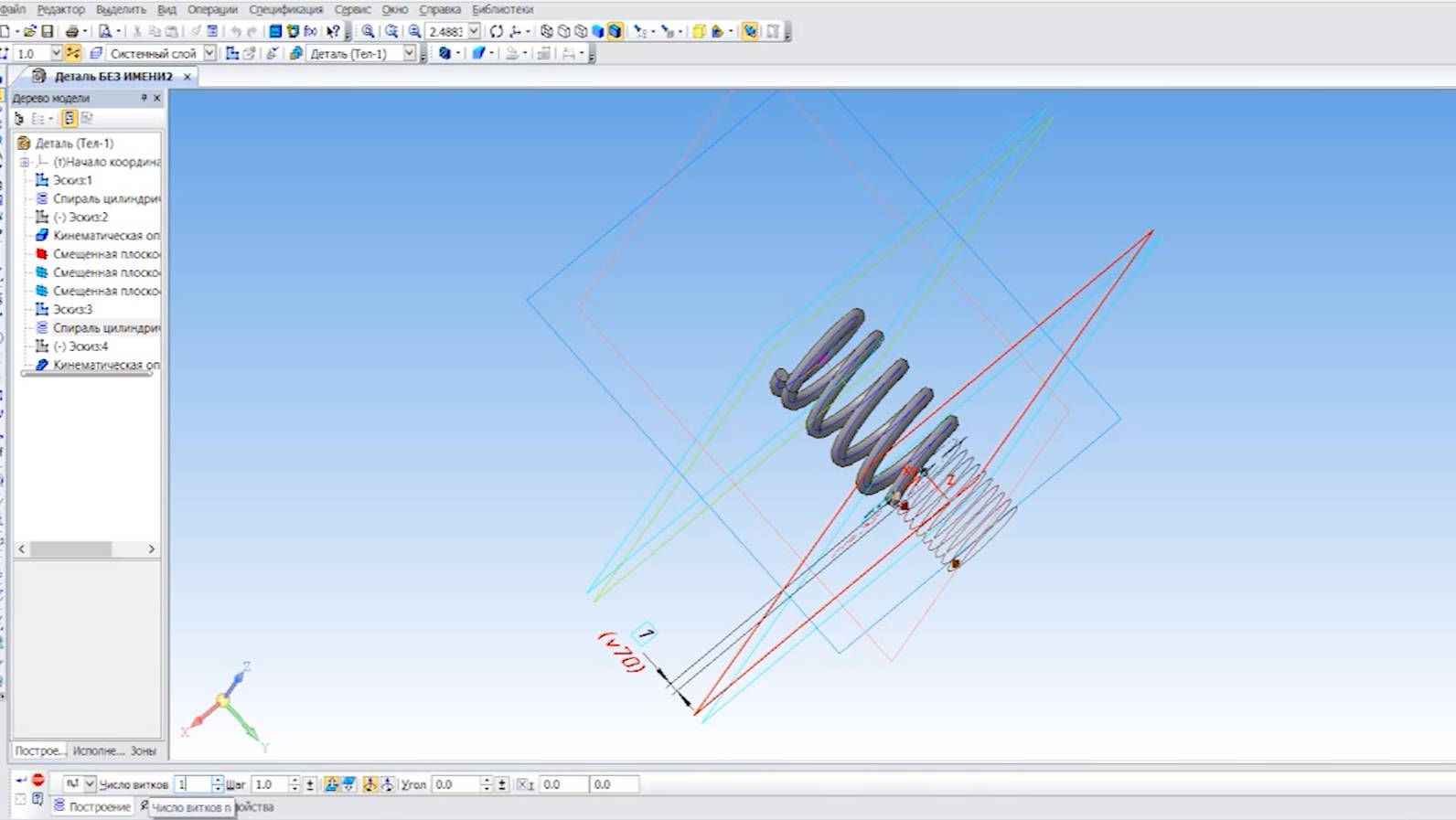Print the document using the printer icon
Screen dimensions: 1456x820
tap(71, 31)
